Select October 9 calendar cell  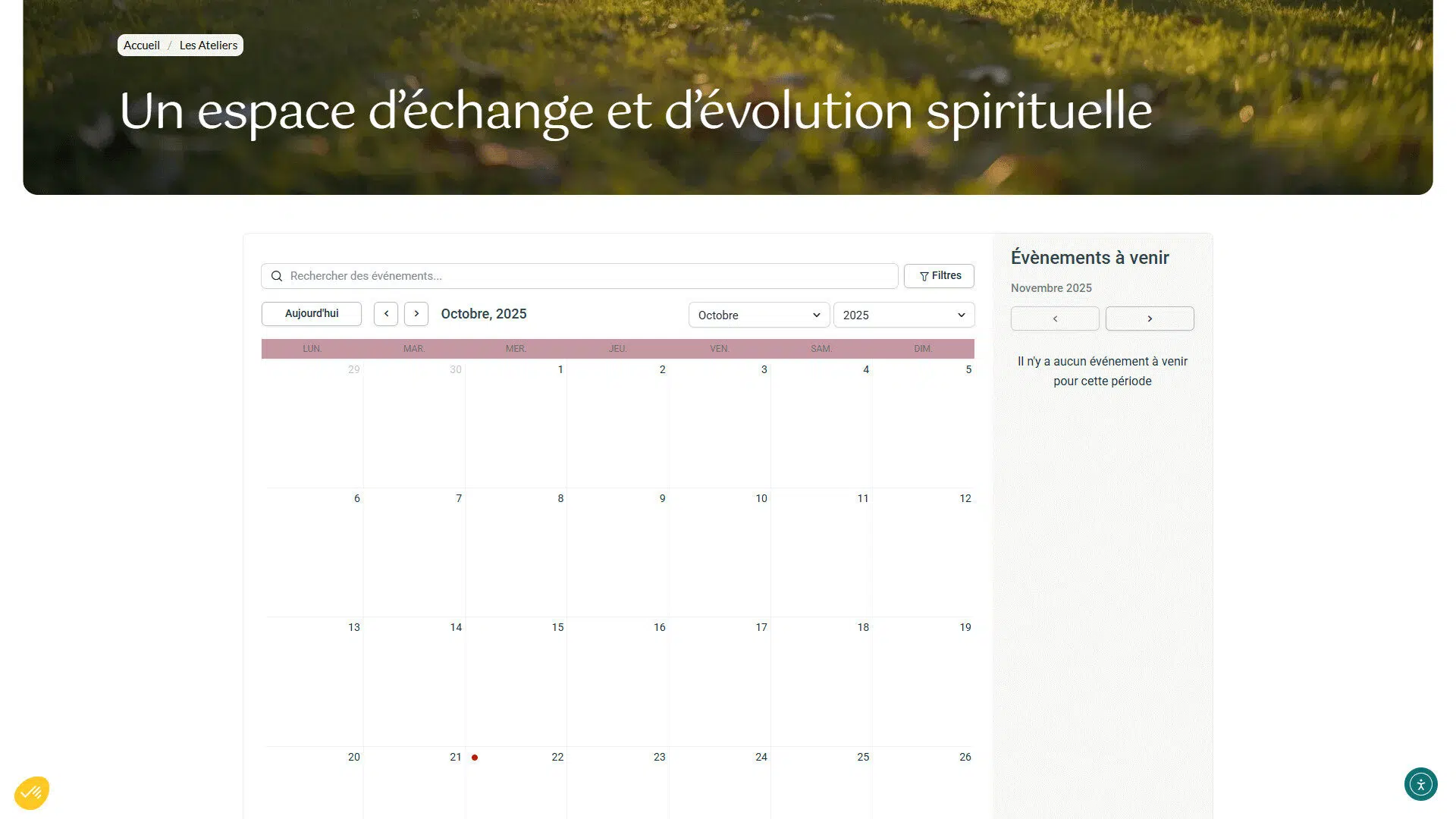coord(617,552)
